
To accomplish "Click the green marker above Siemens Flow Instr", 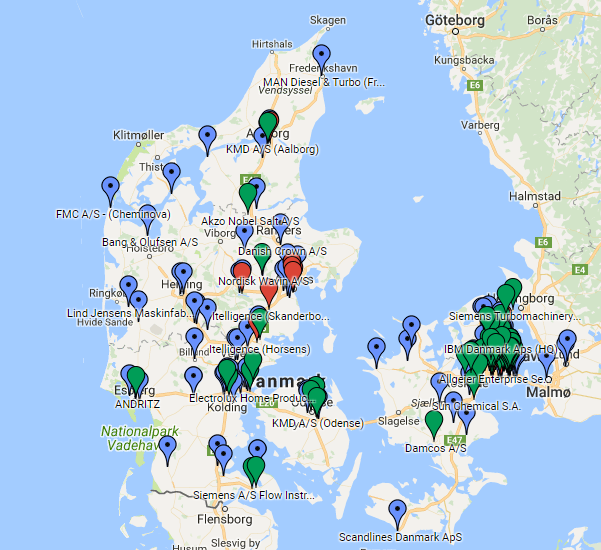I will 256,470.
